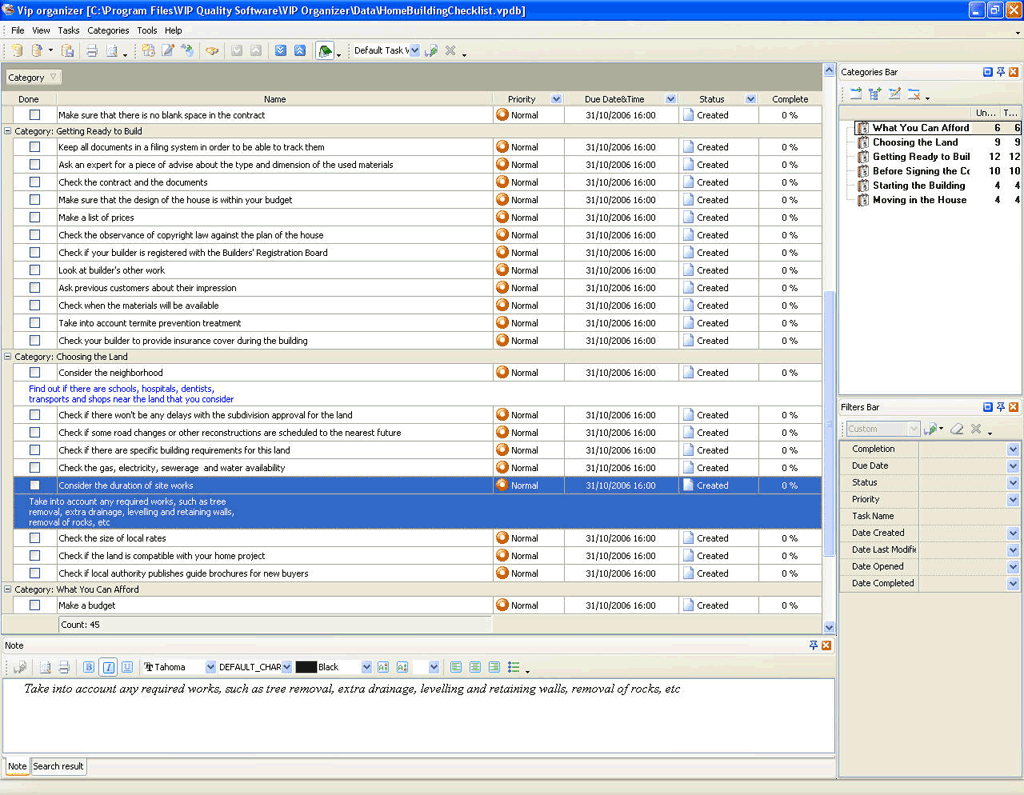Click the add new category icon

click(856, 94)
